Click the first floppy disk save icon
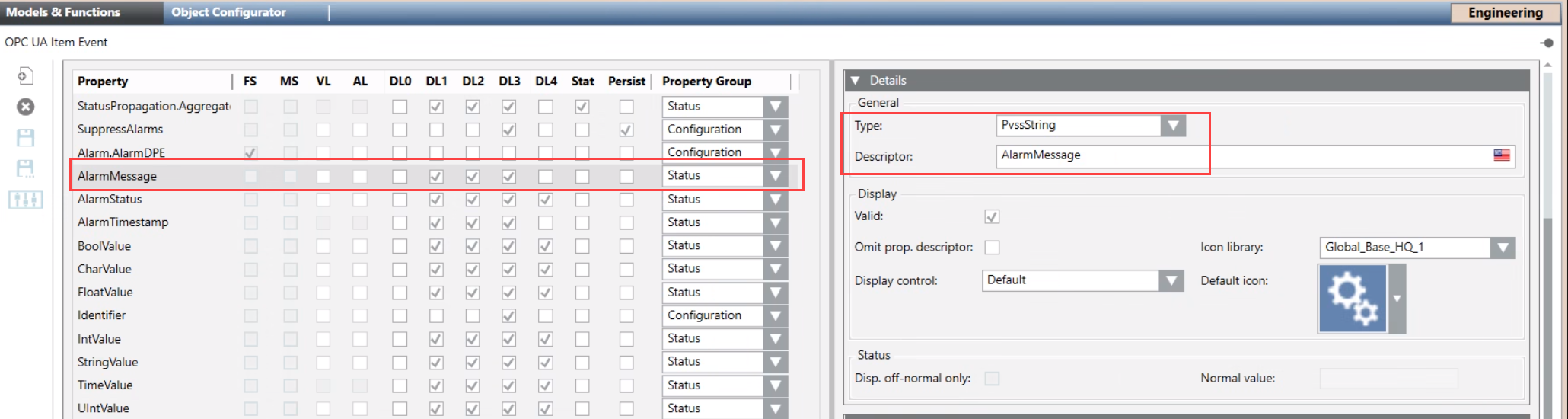This screenshot has width=1568, height=419. coord(25,138)
